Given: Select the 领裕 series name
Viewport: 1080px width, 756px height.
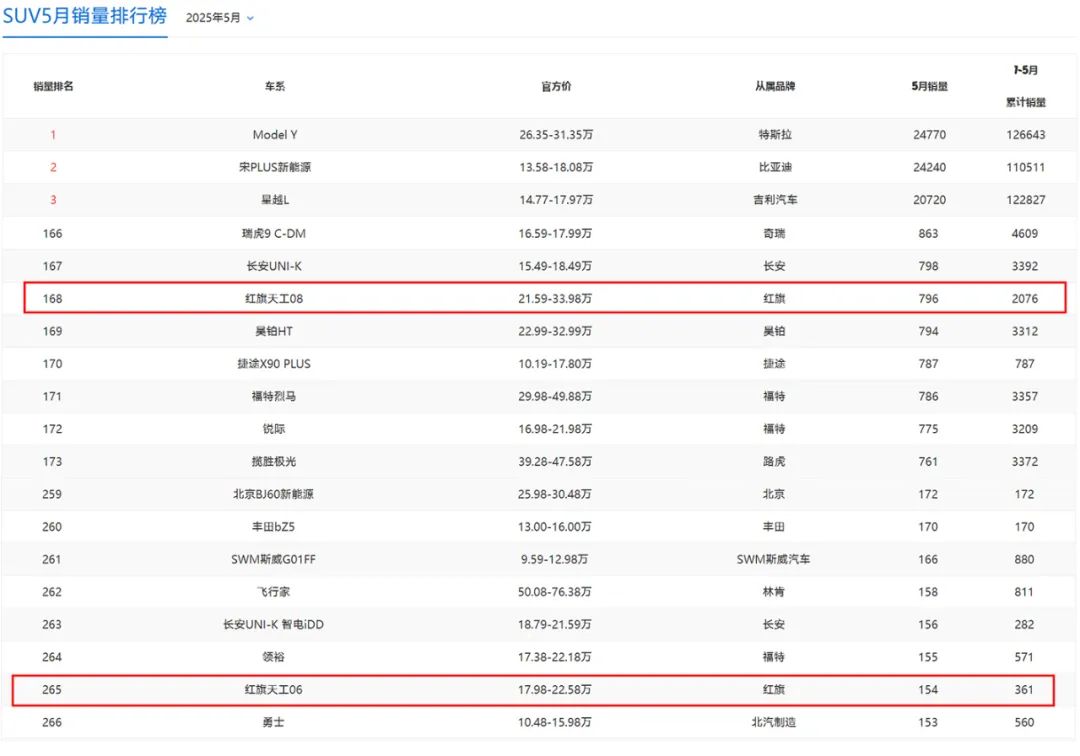Looking at the screenshot, I should 273,657.
